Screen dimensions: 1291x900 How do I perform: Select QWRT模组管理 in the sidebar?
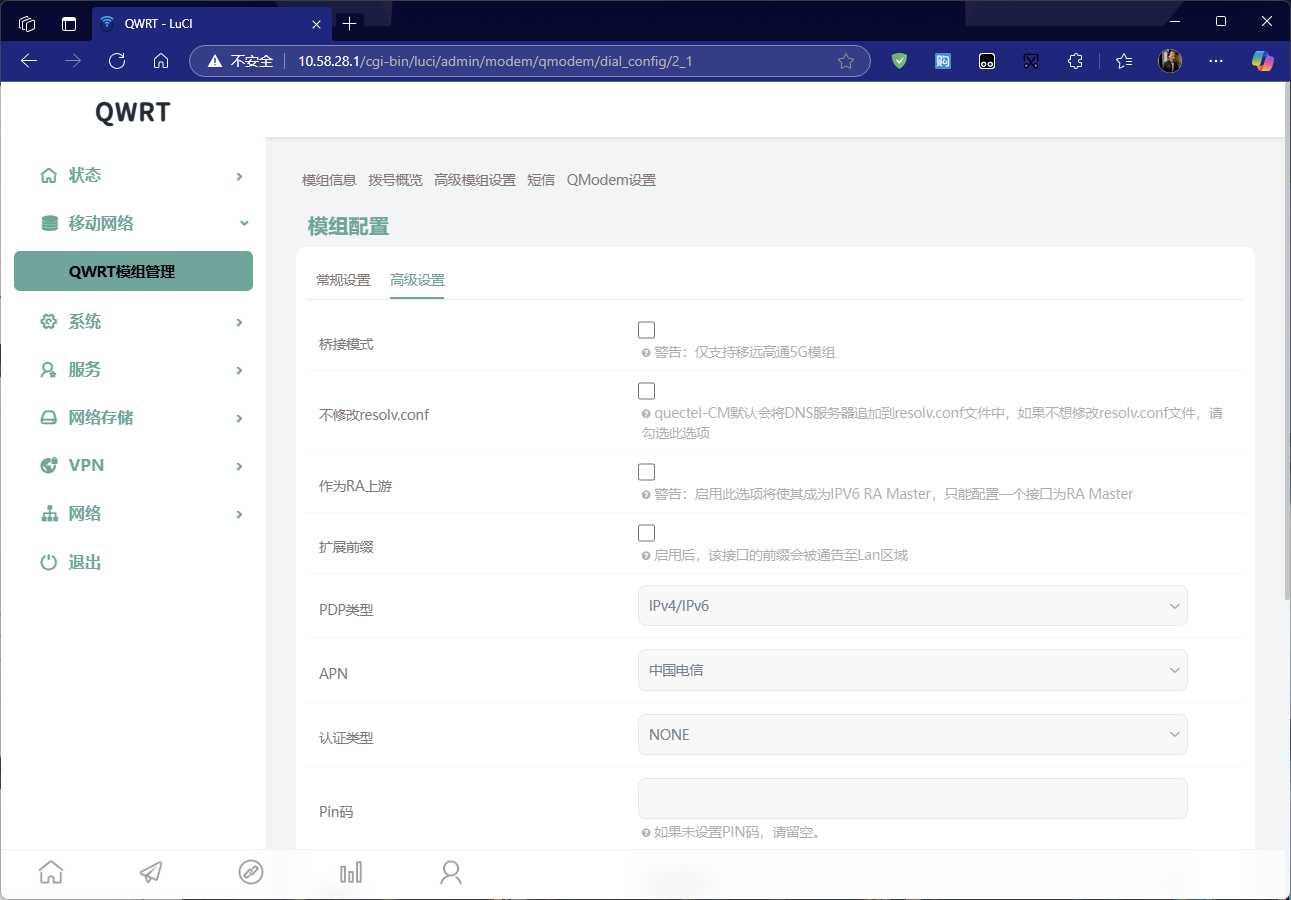pos(133,271)
